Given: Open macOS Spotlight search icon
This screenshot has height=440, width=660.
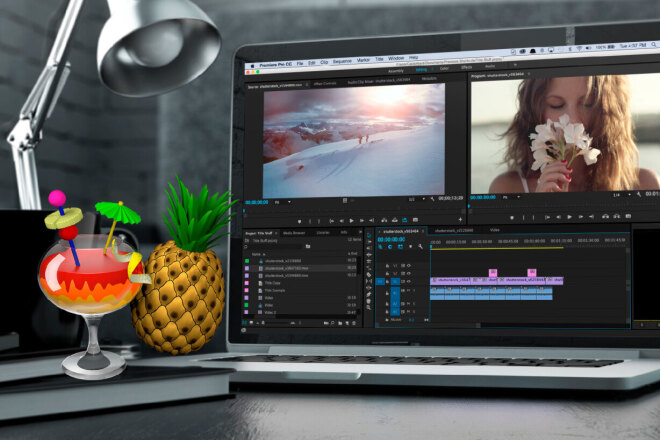Looking at the screenshot, I should point(654,44).
